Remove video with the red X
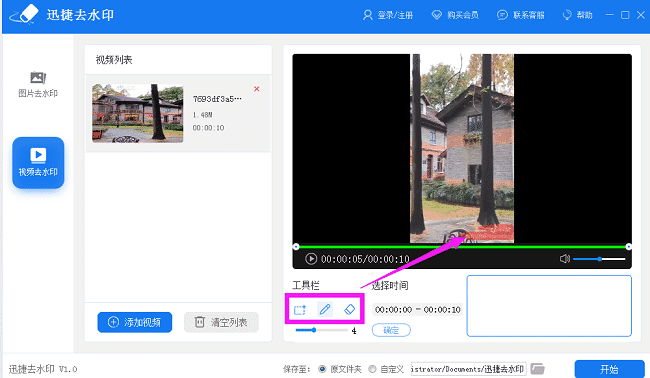This screenshot has width=650, height=378. click(x=257, y=89)
